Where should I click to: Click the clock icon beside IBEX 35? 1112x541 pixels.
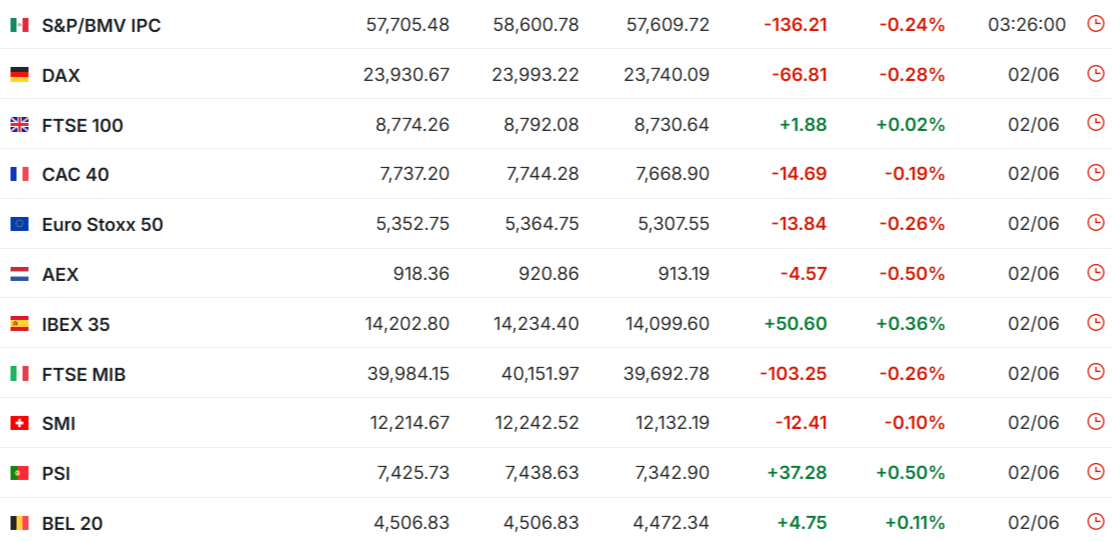1096,322
